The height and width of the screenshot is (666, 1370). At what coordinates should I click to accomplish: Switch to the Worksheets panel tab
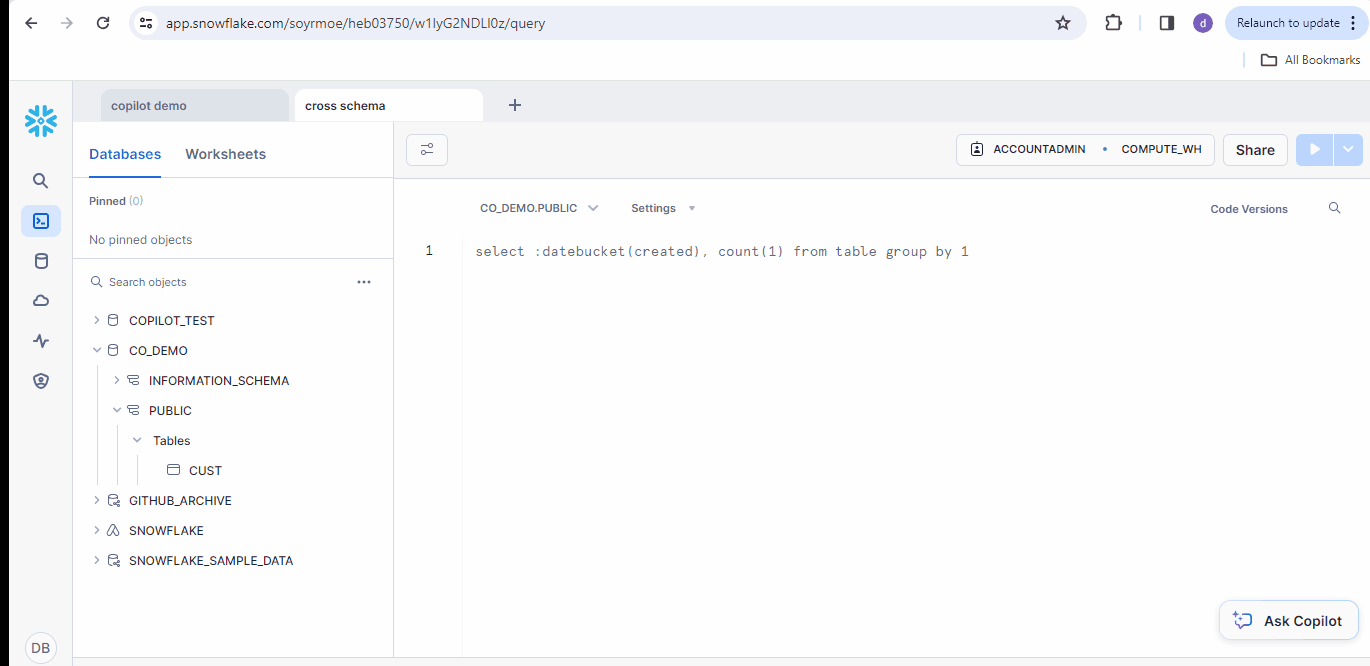click(x=225, y=154)
